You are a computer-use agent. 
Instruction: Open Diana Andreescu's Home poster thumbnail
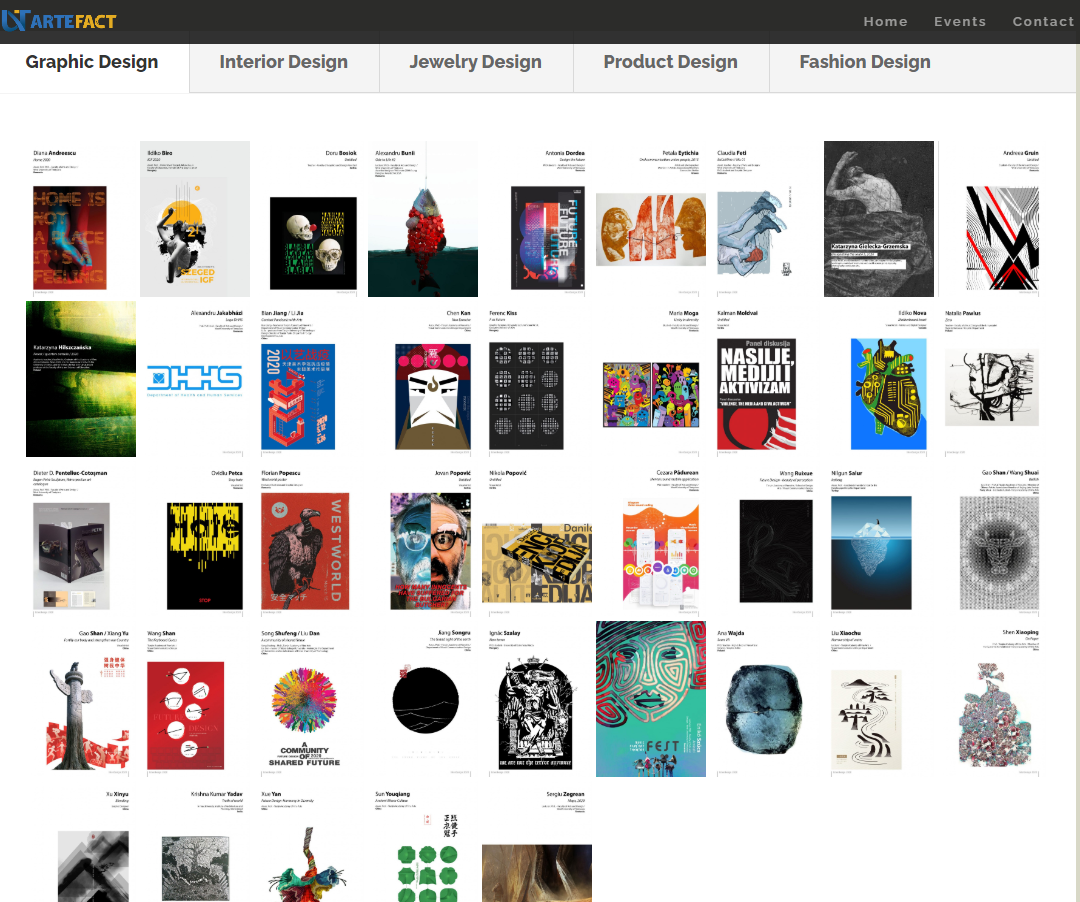pos(70,237)
